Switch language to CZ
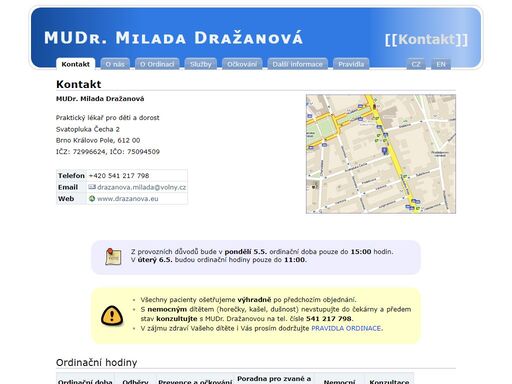 tap(416, 64)
